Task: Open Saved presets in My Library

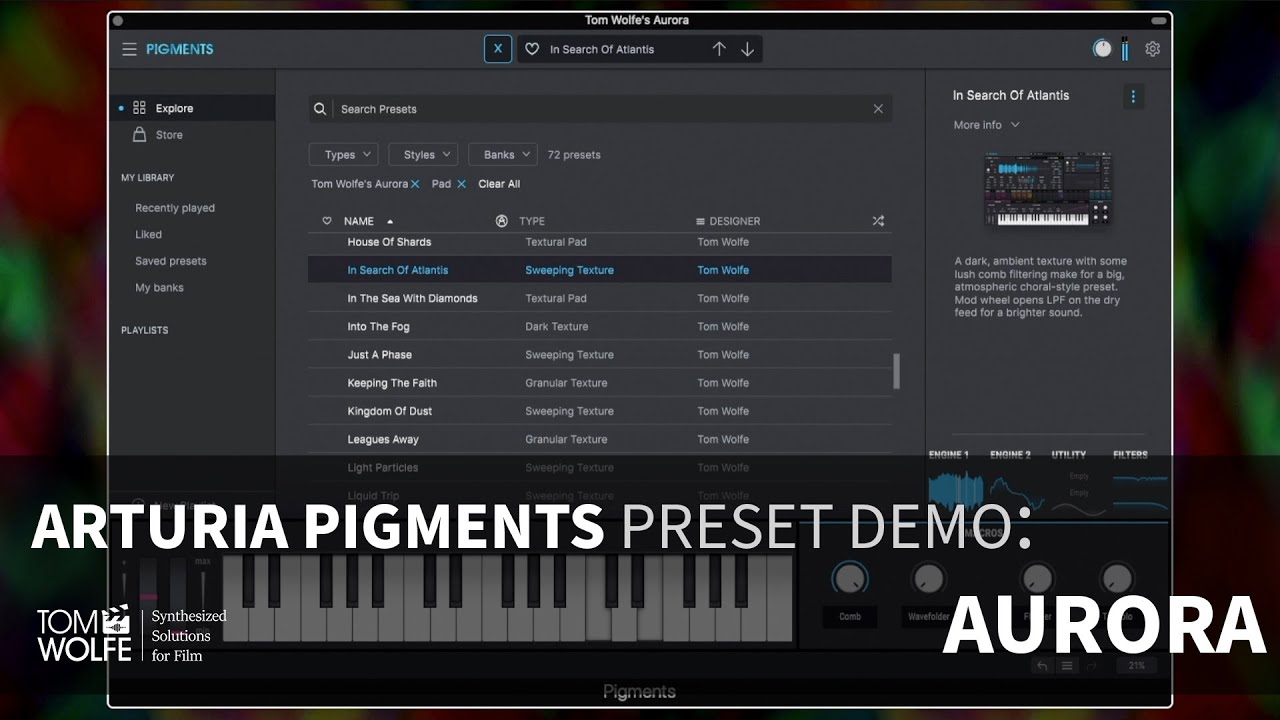Action: (x=171, y=261)
